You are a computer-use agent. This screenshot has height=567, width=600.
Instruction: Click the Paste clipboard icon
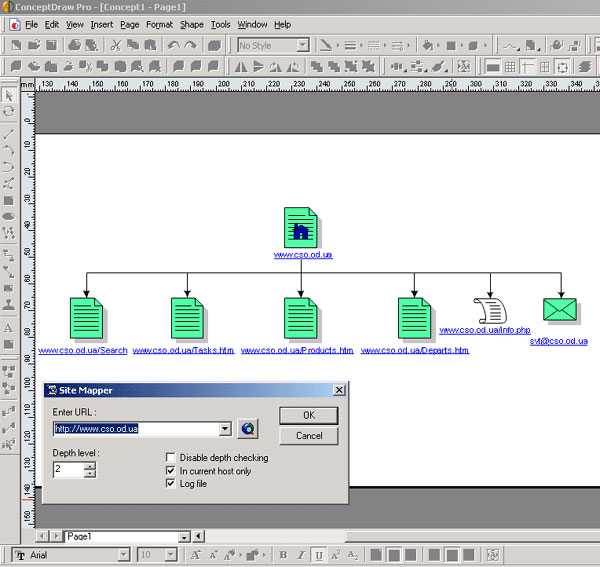point(150,46)
